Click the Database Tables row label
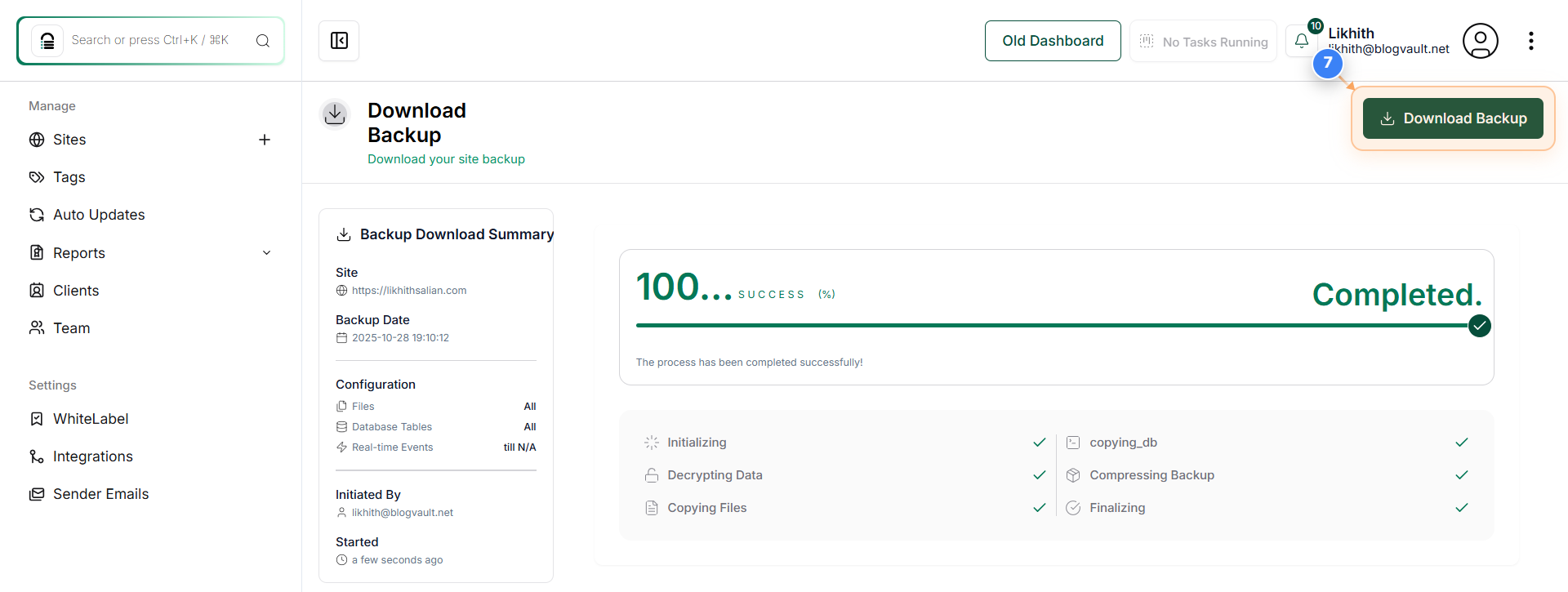 coord(392,427)
